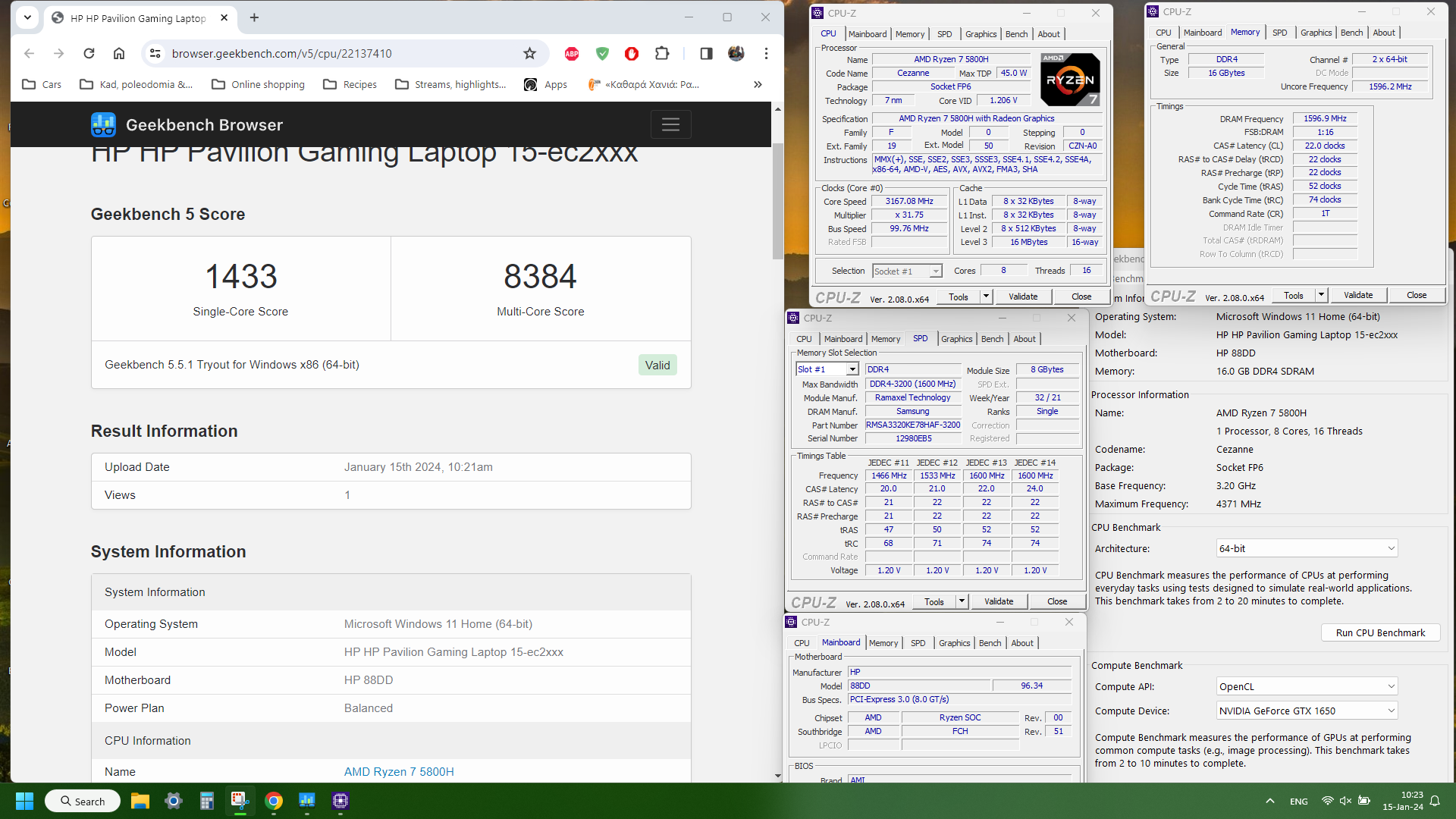Switch to Mainboard tab in CPU window
This screenshot has width=1456, height=819.
[868, 34]
